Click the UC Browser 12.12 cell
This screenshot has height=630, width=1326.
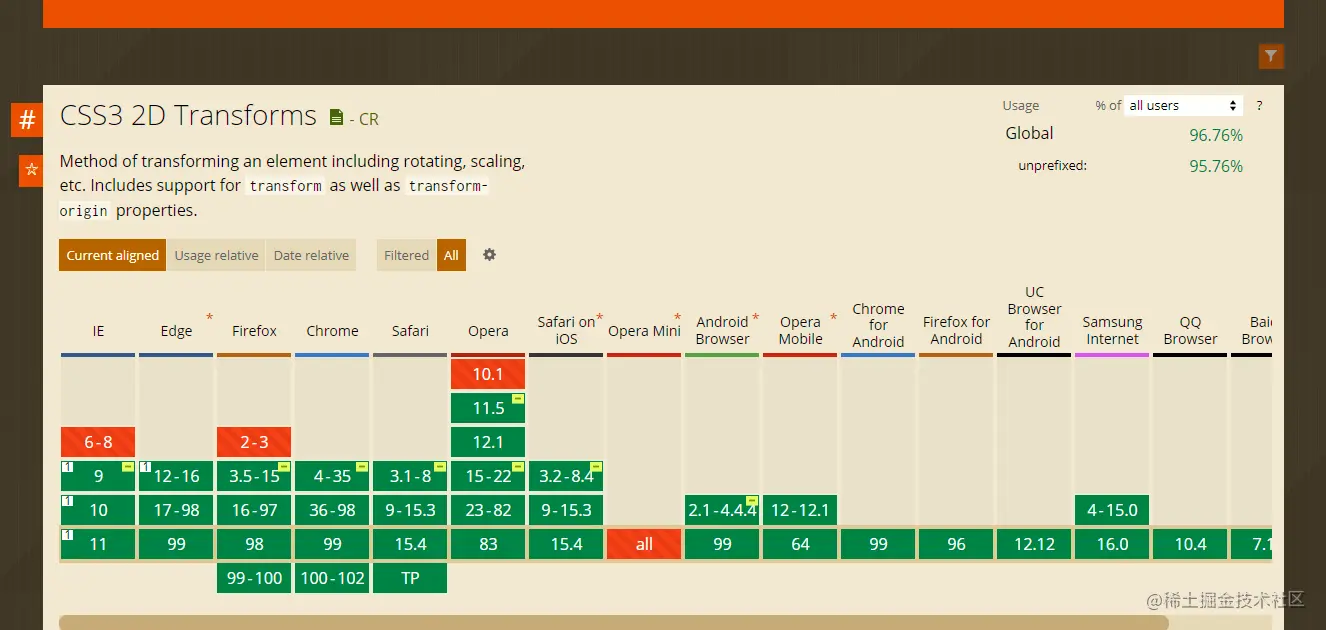[1034, 544]
